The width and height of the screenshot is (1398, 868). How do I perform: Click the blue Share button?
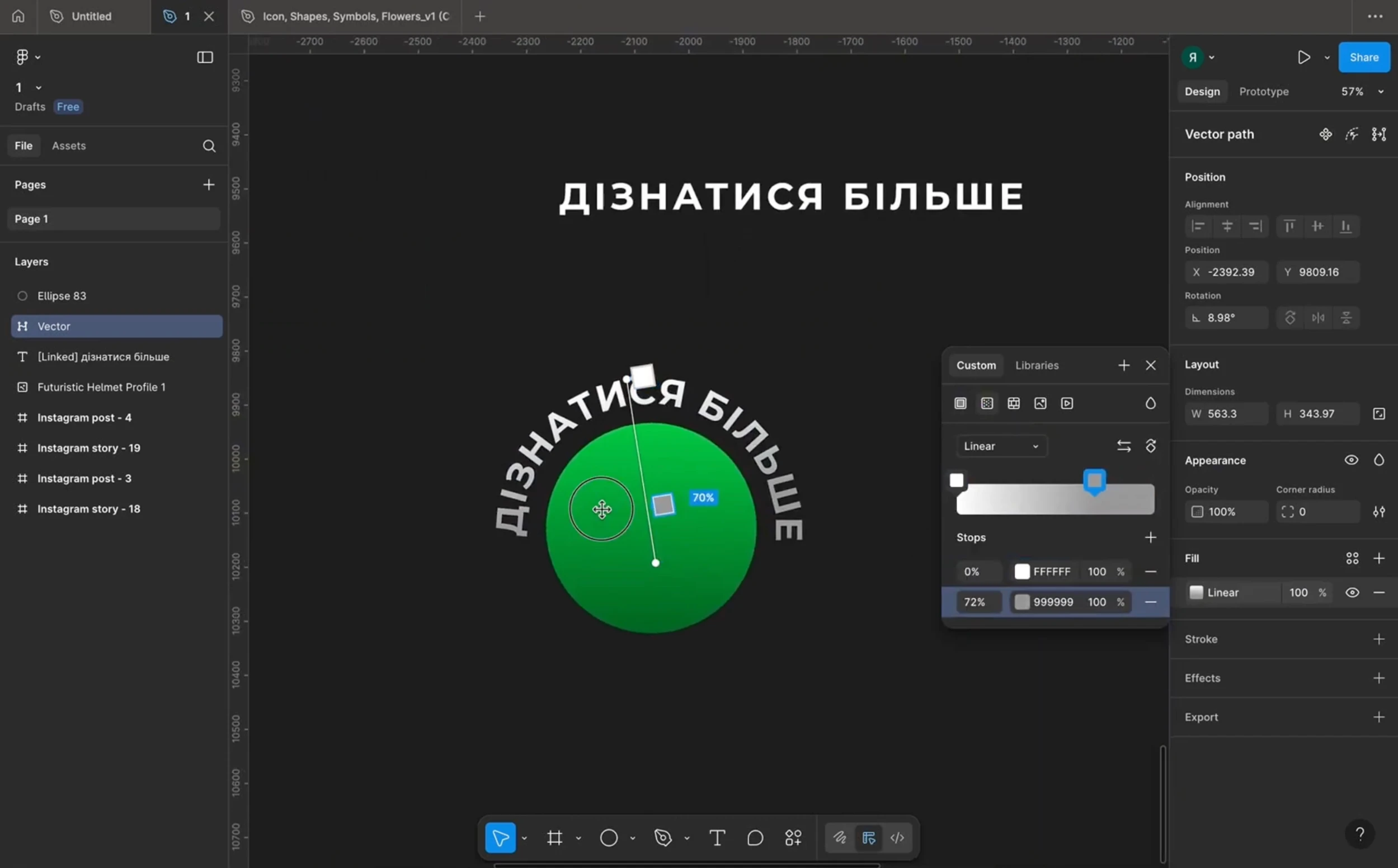pyautogui.click(x=1364, y=57)
